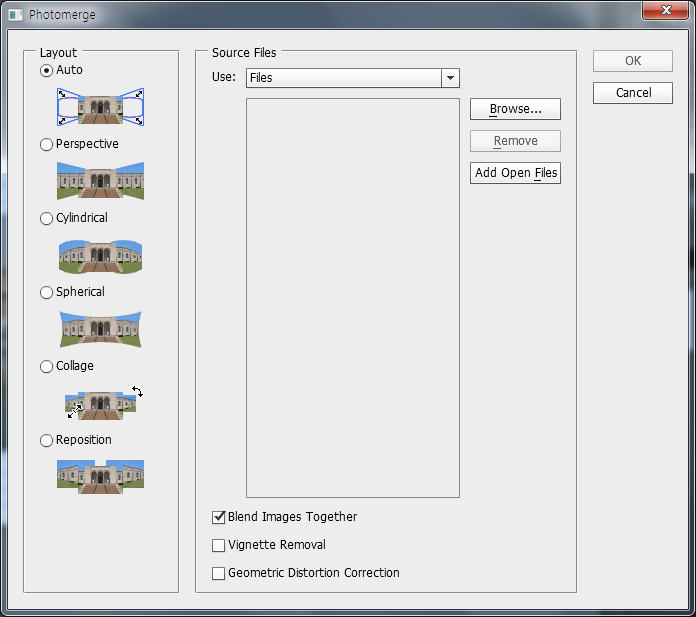Viewport: 696px width, 617px height.
Task: Open the Use dropdown arrow
Action: tap(450, 78)
